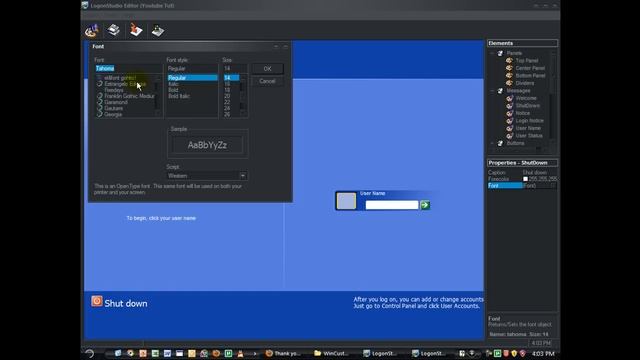Select User Name in Elements tree

[x=528, y=128]
